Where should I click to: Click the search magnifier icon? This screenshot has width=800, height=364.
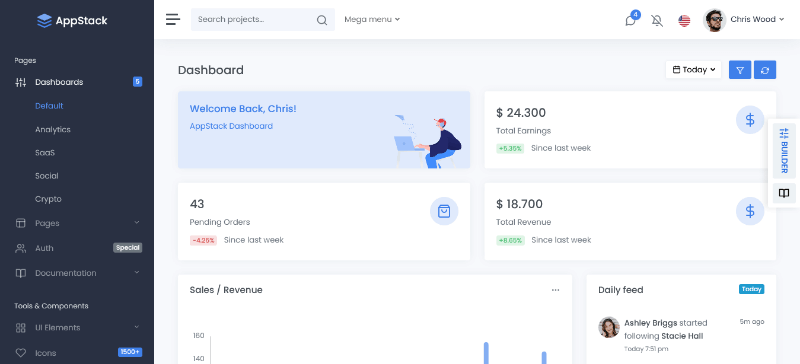(x=321, y=20)
